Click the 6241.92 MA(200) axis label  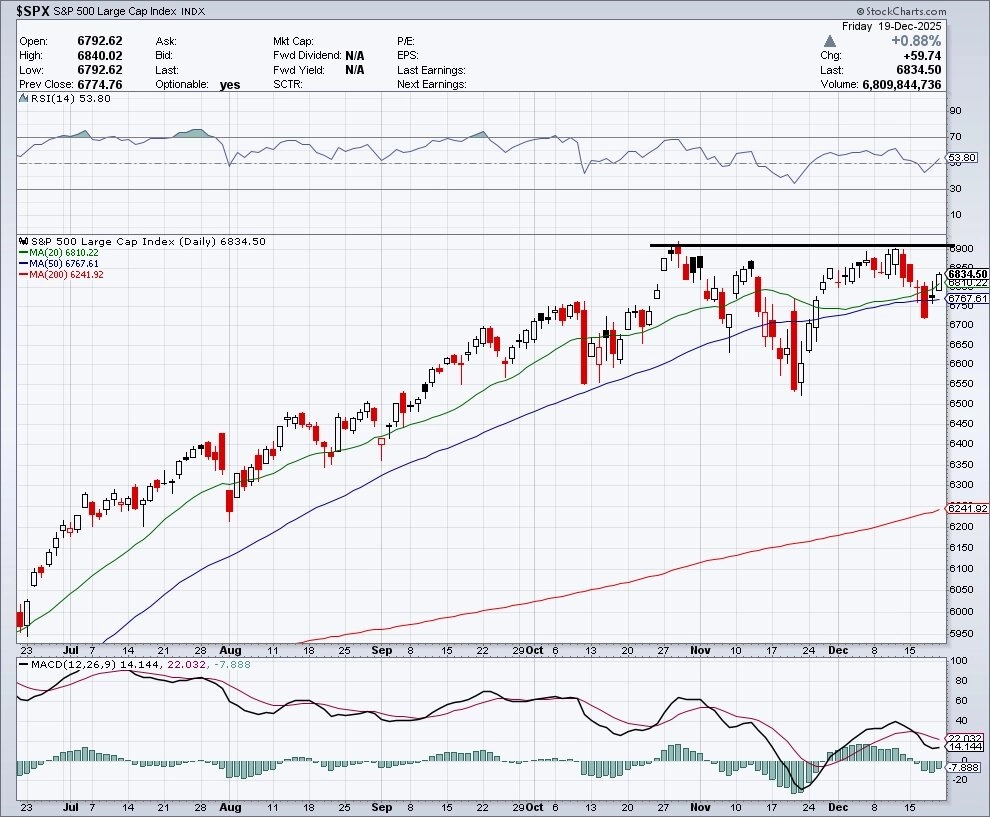click(x=967, y=508)
